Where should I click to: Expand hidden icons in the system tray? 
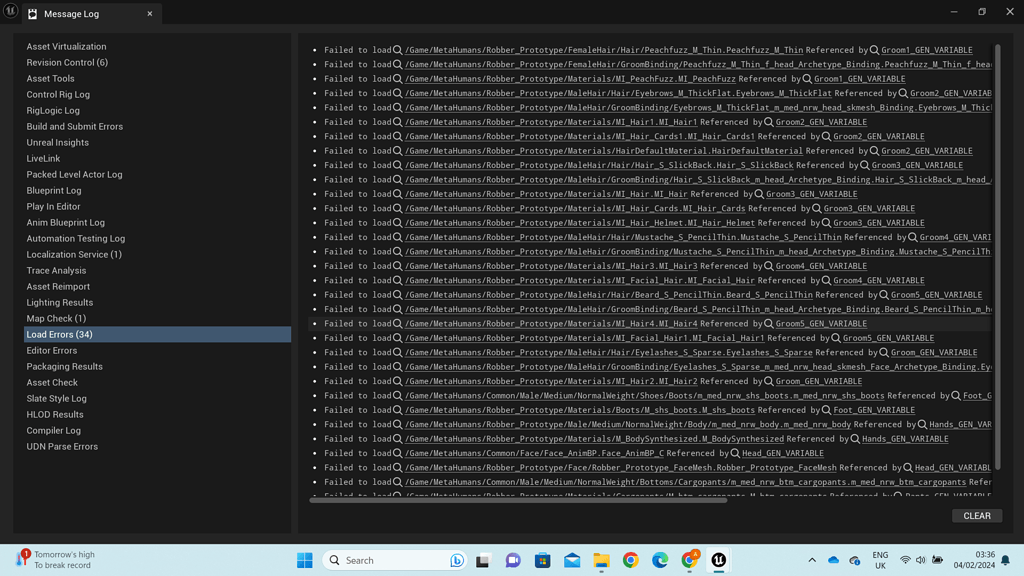tap(812, 560)
